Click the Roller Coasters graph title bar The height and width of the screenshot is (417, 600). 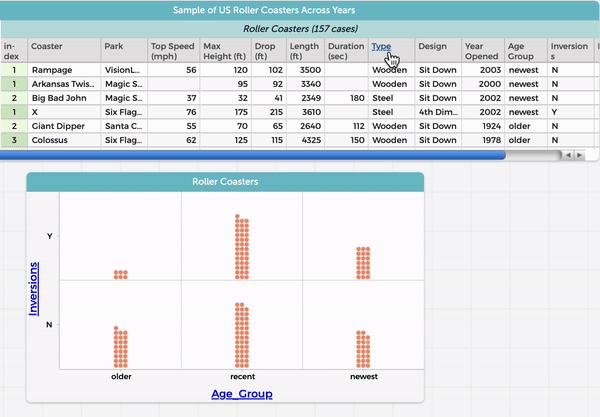(225, 182)
